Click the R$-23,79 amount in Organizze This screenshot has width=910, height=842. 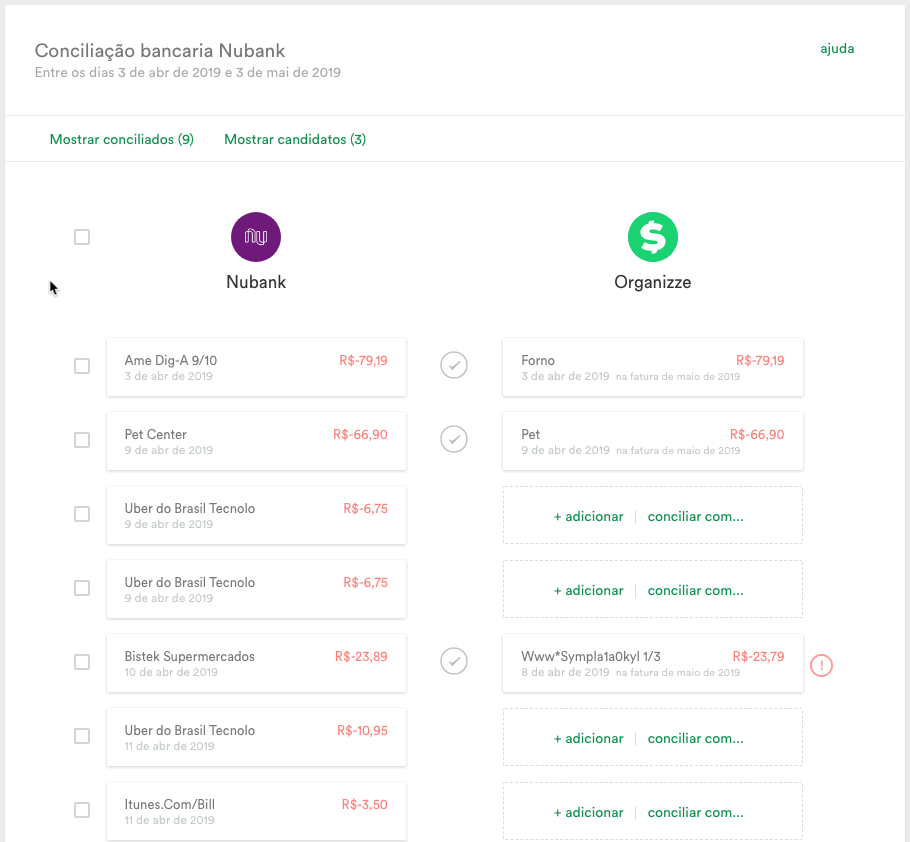click(x=758, y=656)
